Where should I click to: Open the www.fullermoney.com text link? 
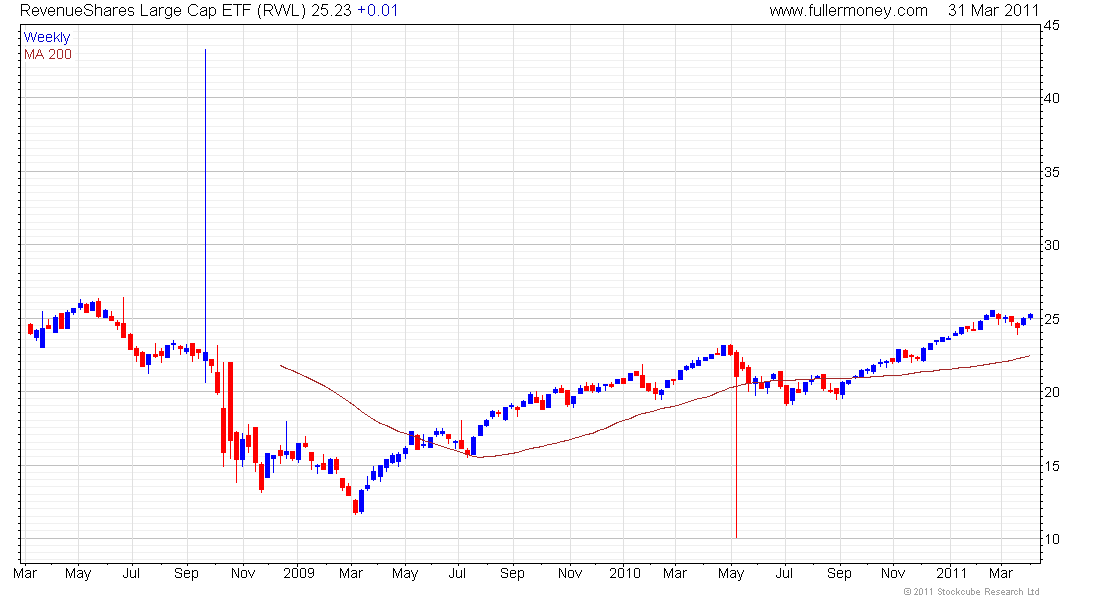tap(848, 11)
